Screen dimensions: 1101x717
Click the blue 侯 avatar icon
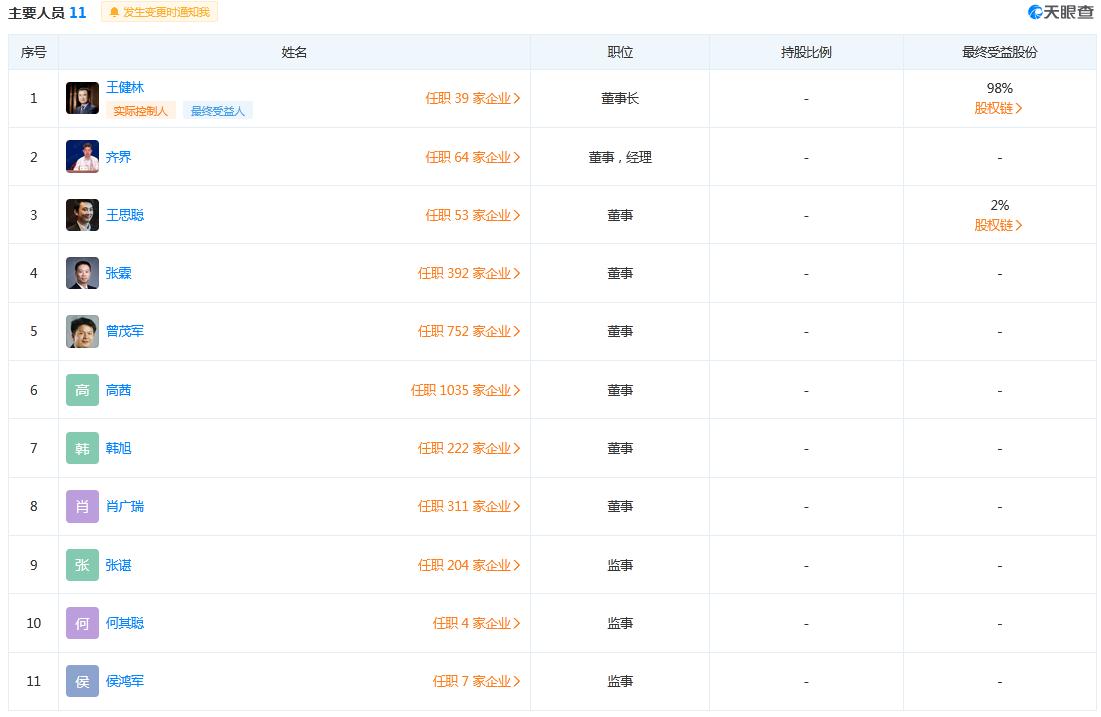point(82,681)
